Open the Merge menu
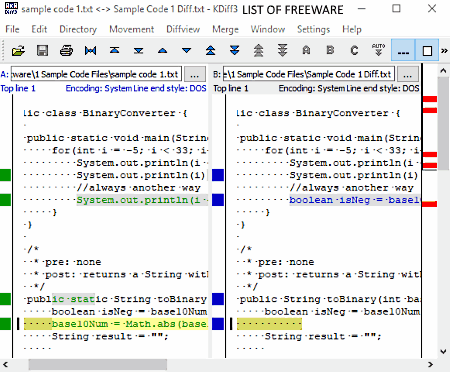The width and height of the screenshot is (450, 372). coord(225,29)
